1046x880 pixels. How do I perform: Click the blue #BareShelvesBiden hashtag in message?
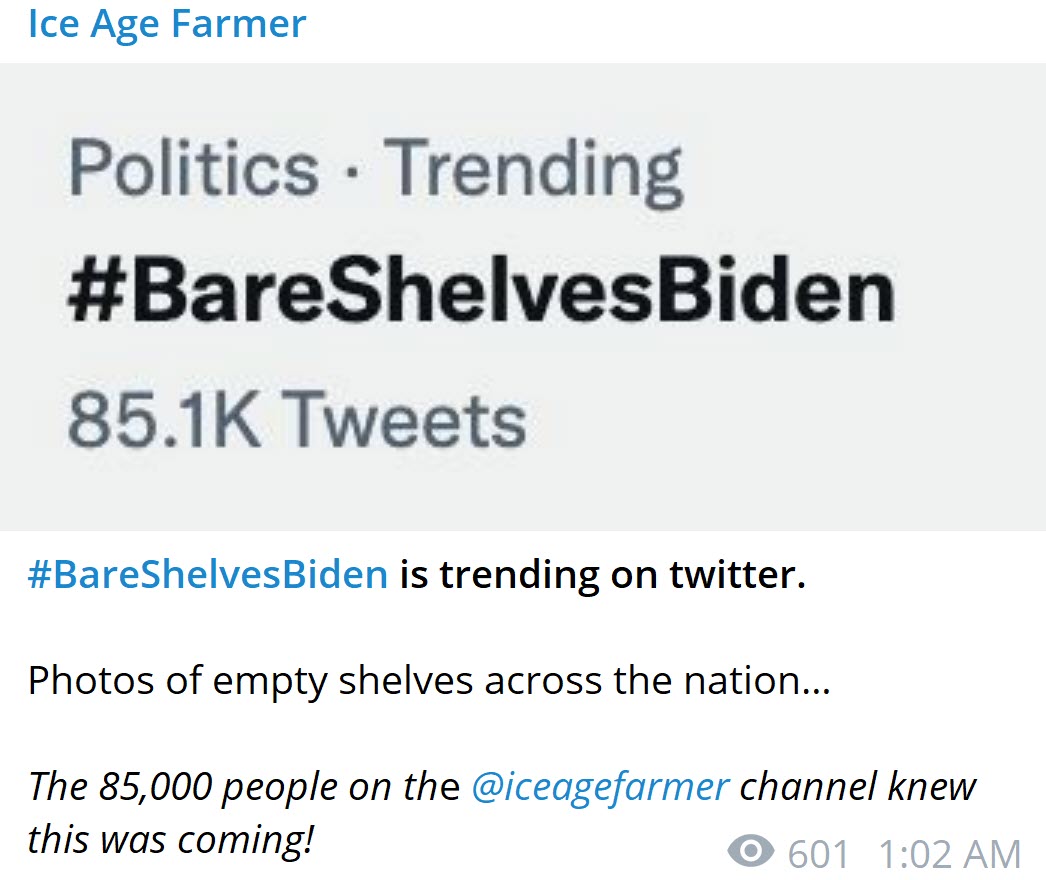tap(207, 574)
